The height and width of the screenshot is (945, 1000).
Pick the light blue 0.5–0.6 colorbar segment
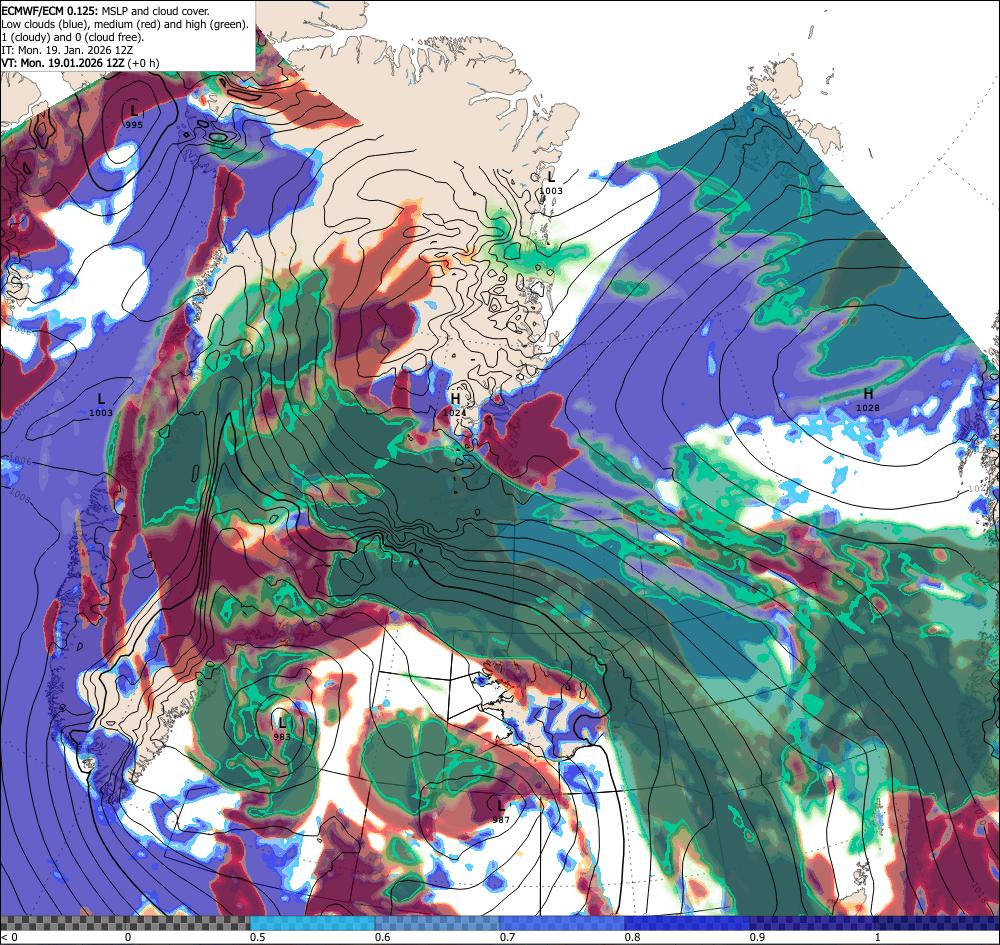[312, 923]
